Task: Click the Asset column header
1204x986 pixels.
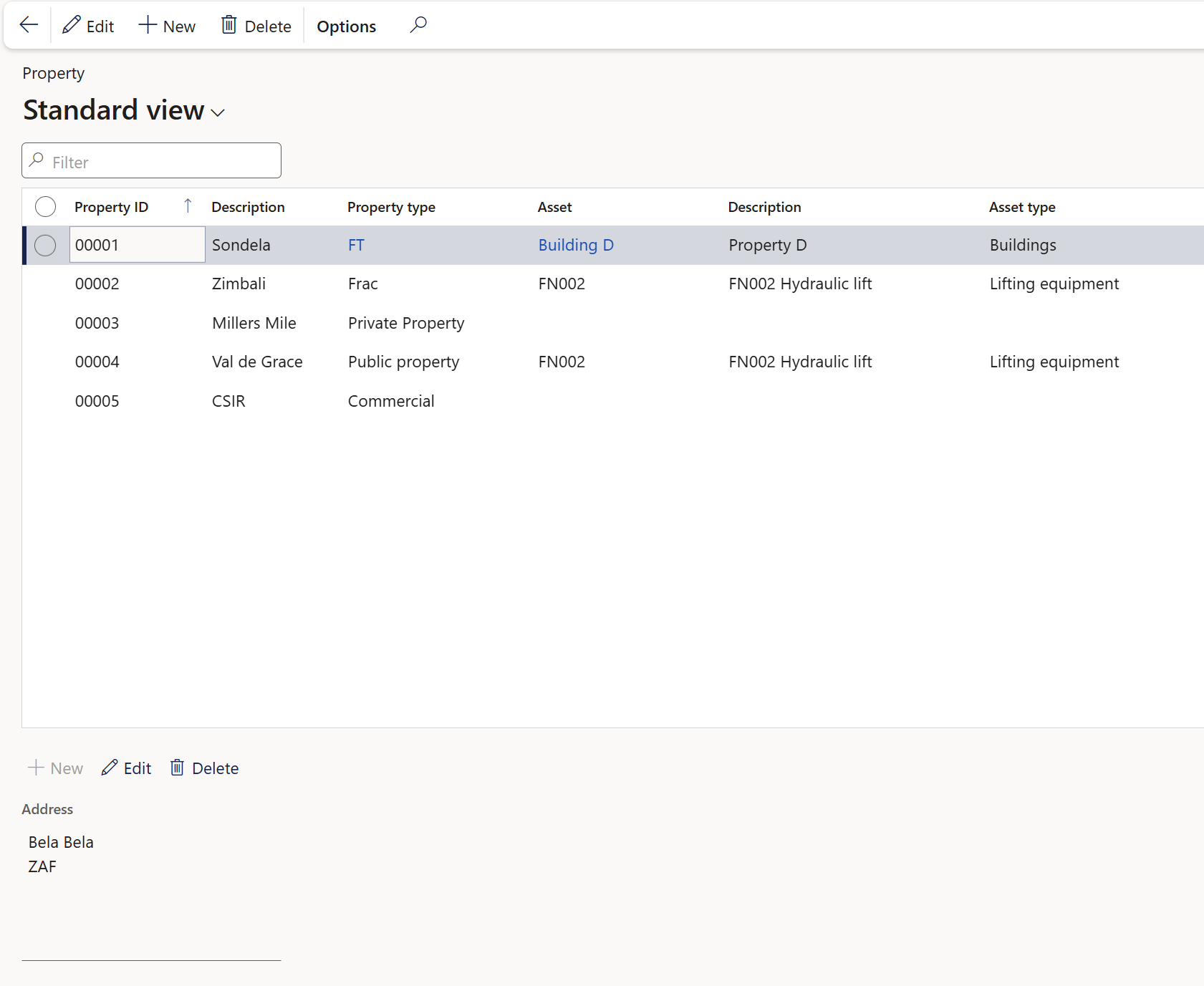Action: pyautogui.click(x=554, y=207)
